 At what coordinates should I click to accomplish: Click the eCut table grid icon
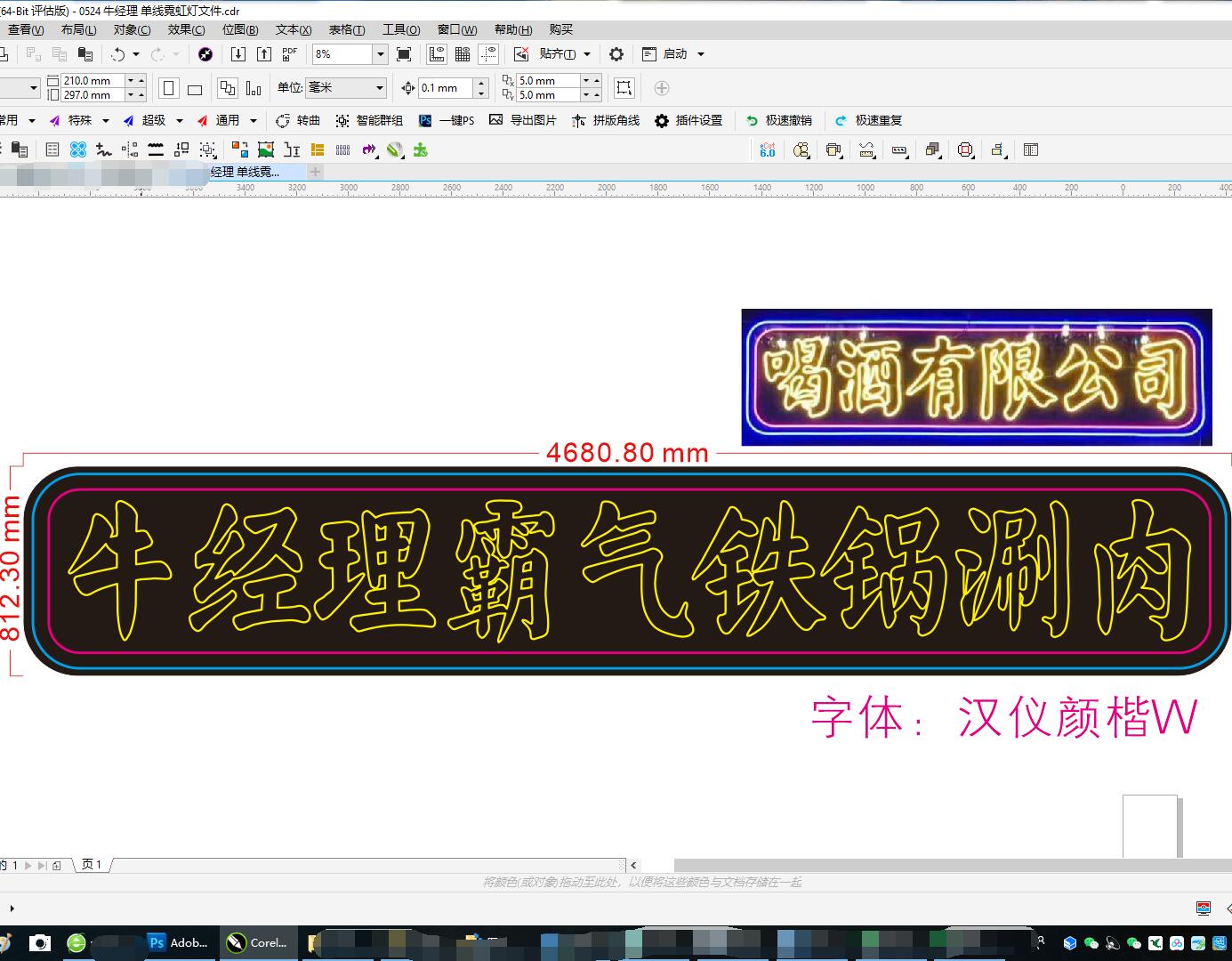pyautogui.click(x=1031, y=149)
